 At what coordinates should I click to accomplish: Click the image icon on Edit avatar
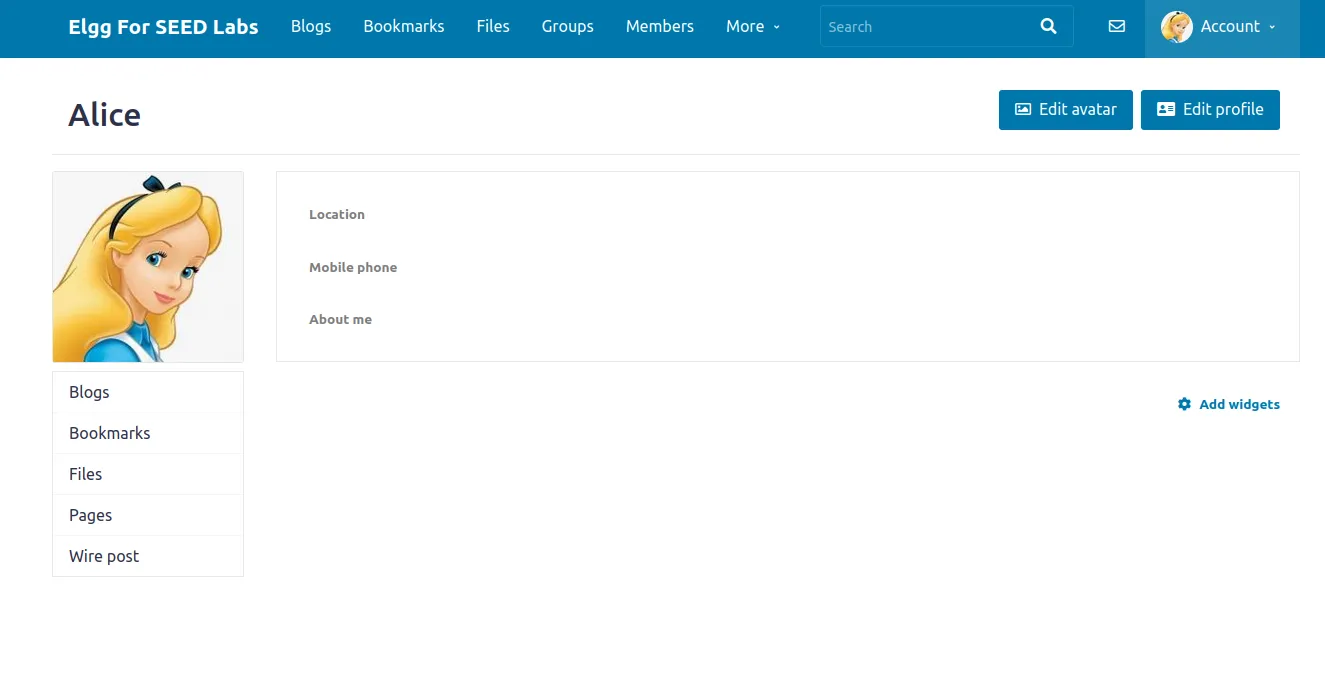pos(1023,110)
